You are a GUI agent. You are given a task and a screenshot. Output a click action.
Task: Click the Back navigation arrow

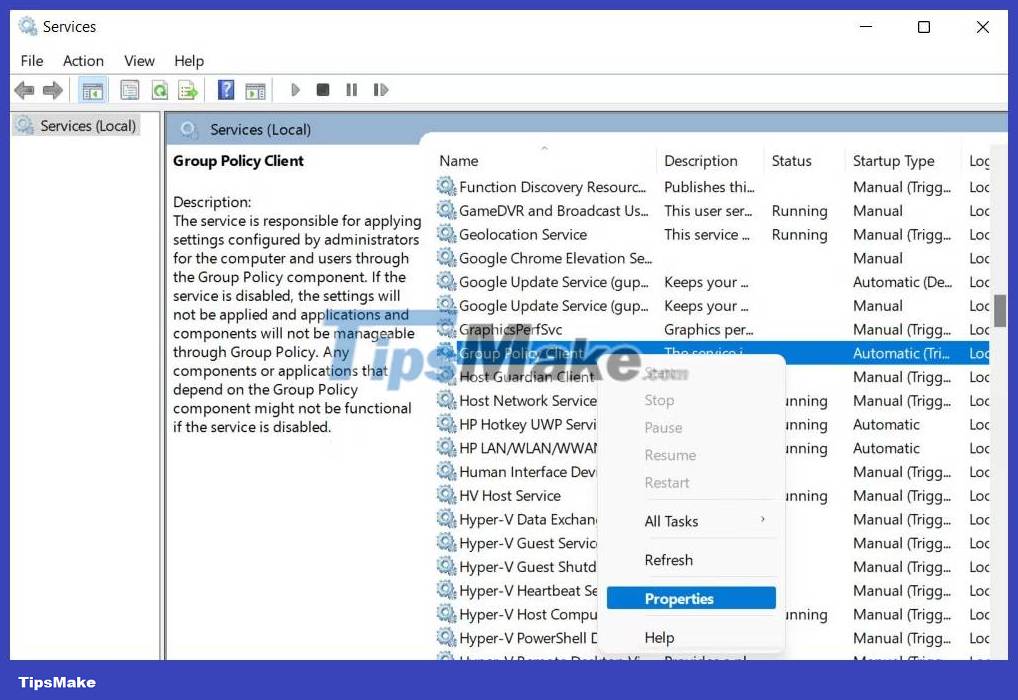click(x=23, y=89)
